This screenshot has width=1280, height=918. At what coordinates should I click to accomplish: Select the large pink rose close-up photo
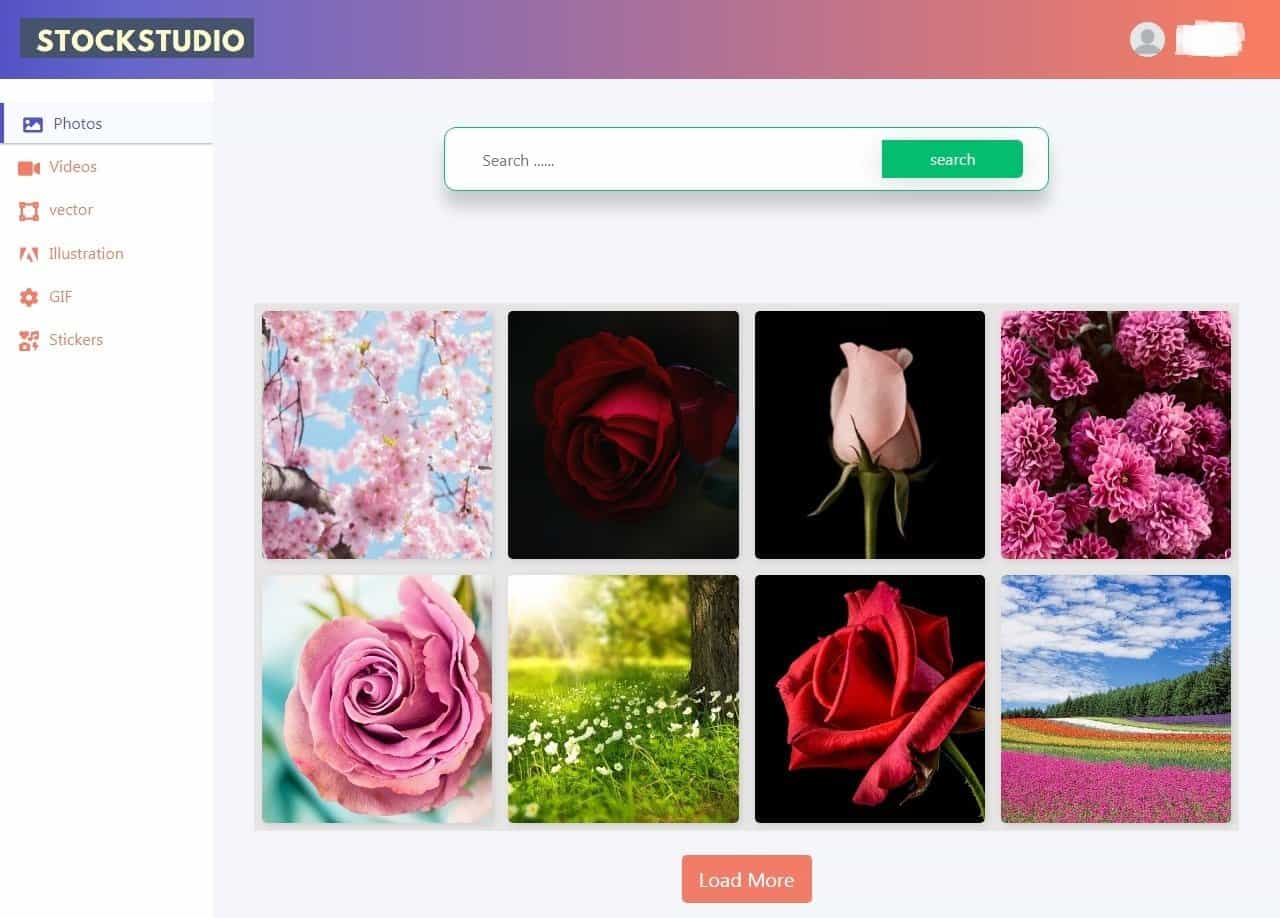377,698
